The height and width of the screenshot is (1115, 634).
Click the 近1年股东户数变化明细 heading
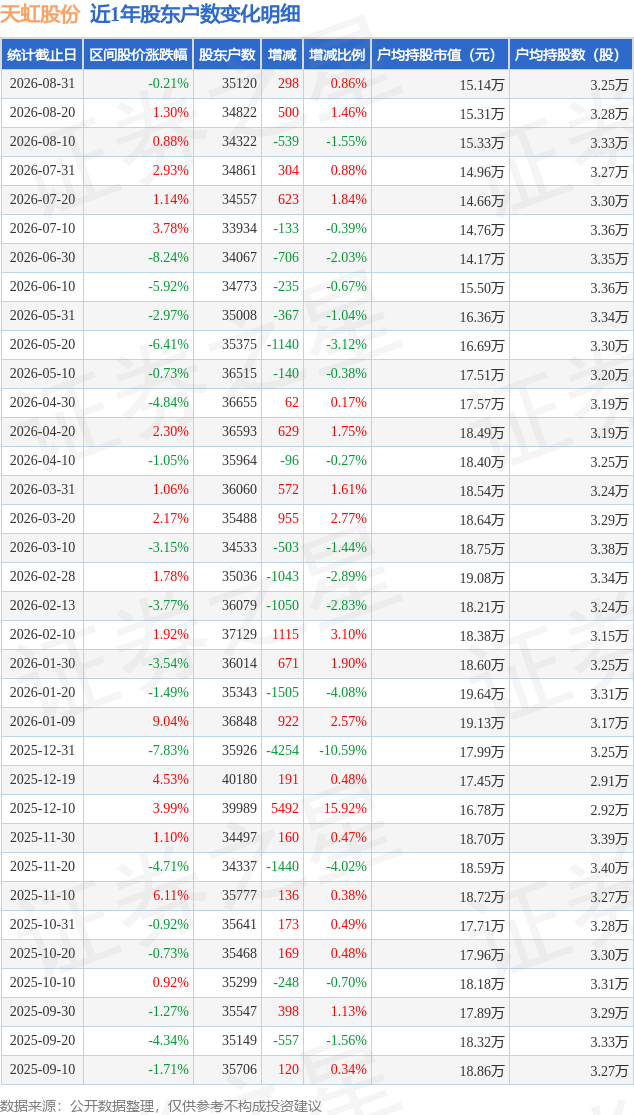(195, 14)
